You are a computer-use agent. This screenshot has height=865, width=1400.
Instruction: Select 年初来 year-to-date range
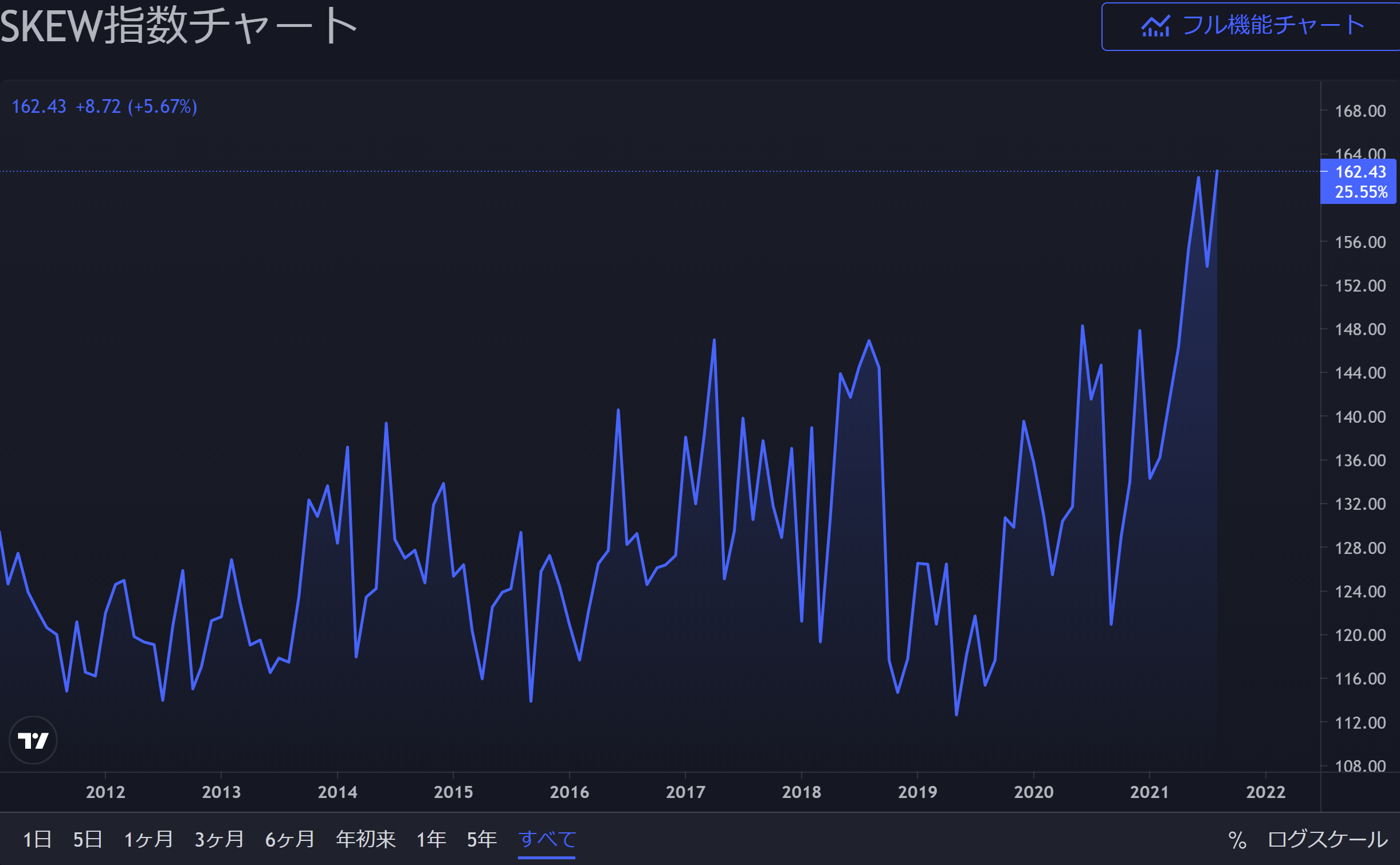click(366, 839)
